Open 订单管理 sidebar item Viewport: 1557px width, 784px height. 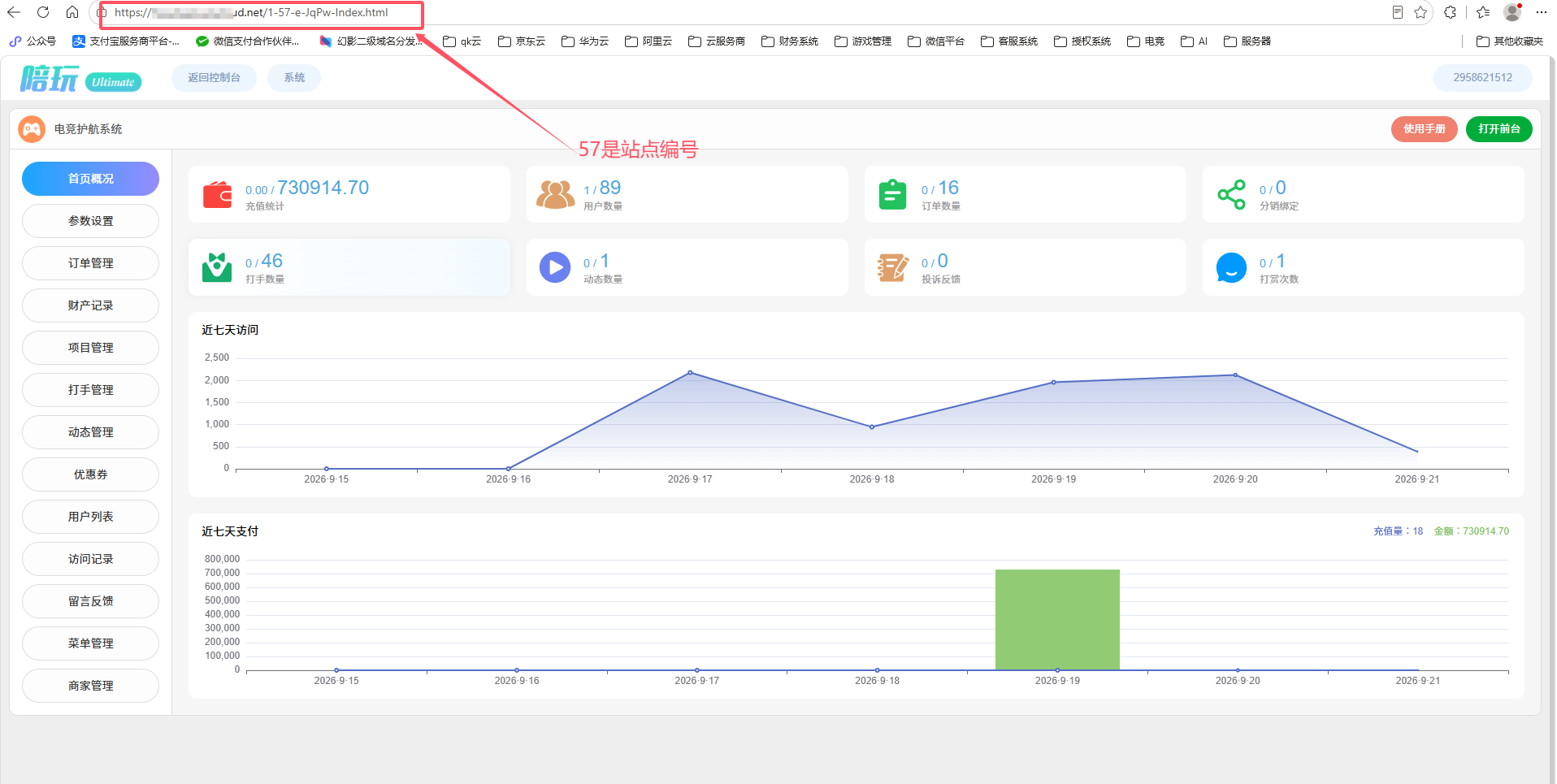pos(90,263)
